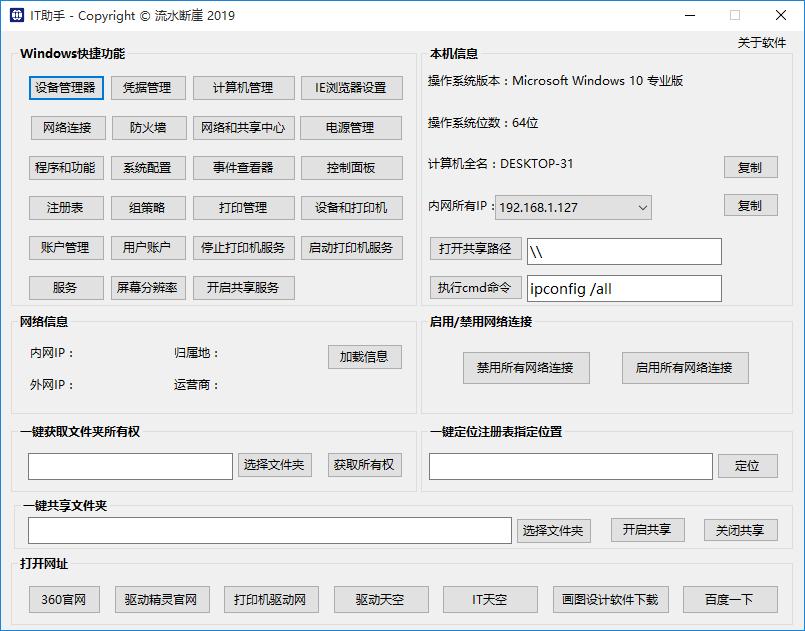This screenshot has height=631, width=805.
Task: Copy the selected 内网 IP address
Action: tap(751, 205)
